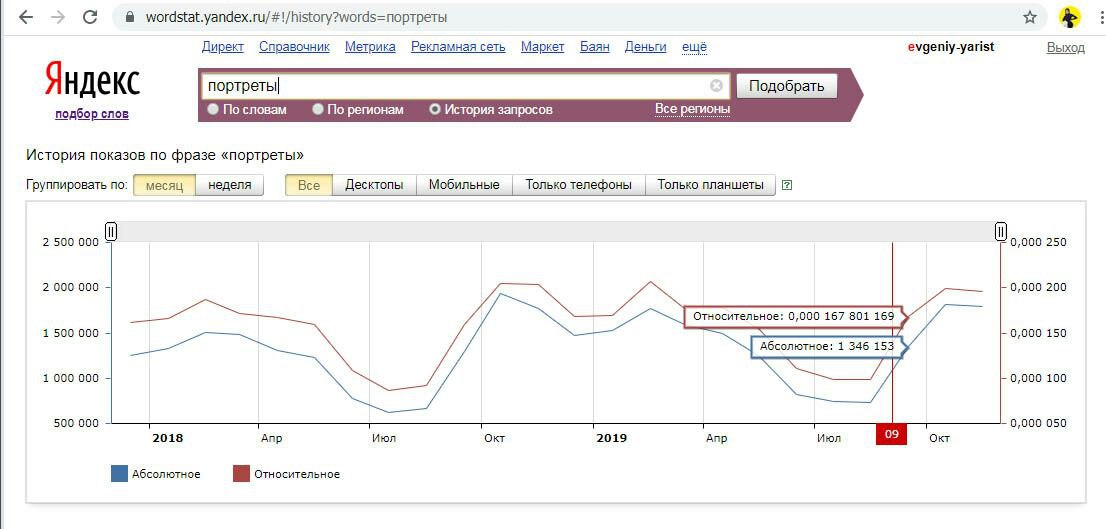Click the browser address bar URL

point(296,18)
